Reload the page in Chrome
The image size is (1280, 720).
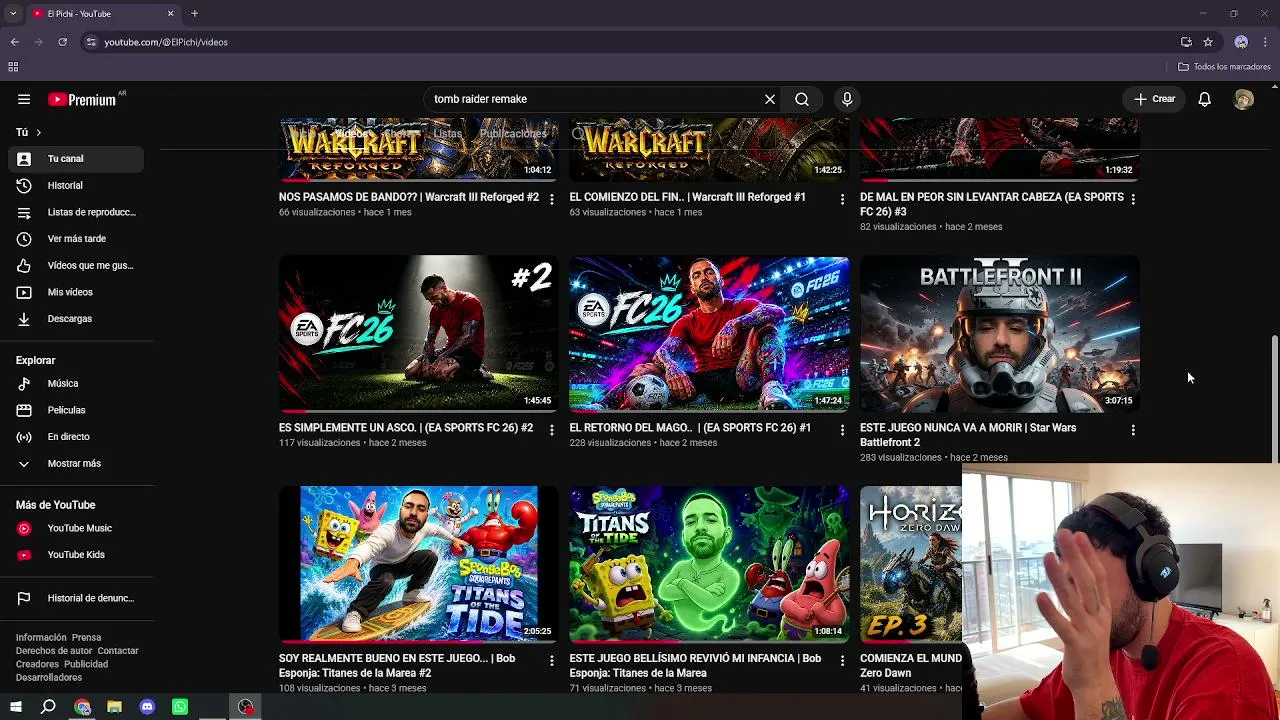(62, 42)
